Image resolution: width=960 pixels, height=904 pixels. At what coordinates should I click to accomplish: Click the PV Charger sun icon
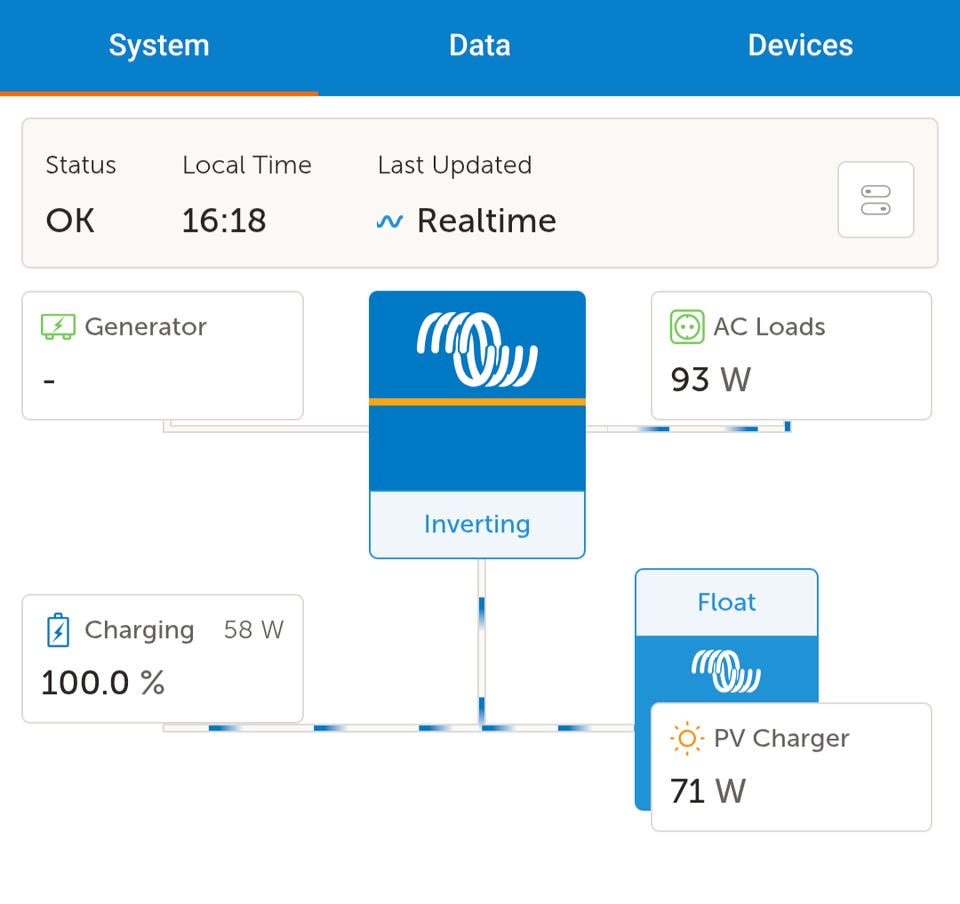click(x=687, y=738)
